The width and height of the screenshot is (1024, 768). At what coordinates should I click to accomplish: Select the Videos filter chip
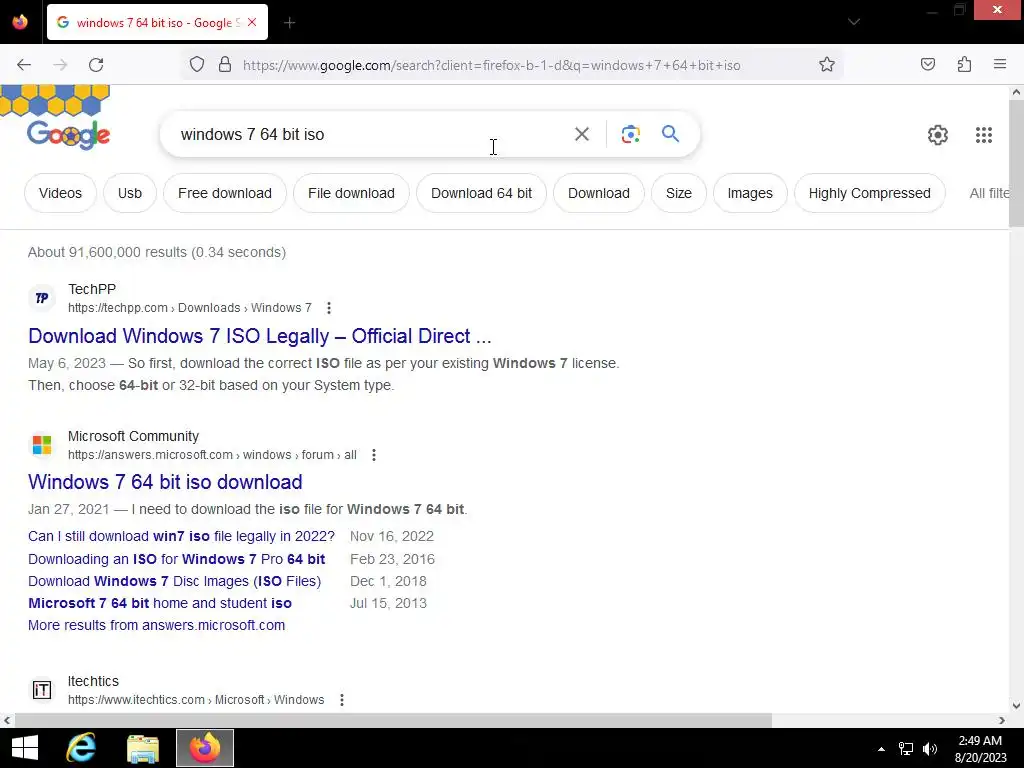(60, 193)
